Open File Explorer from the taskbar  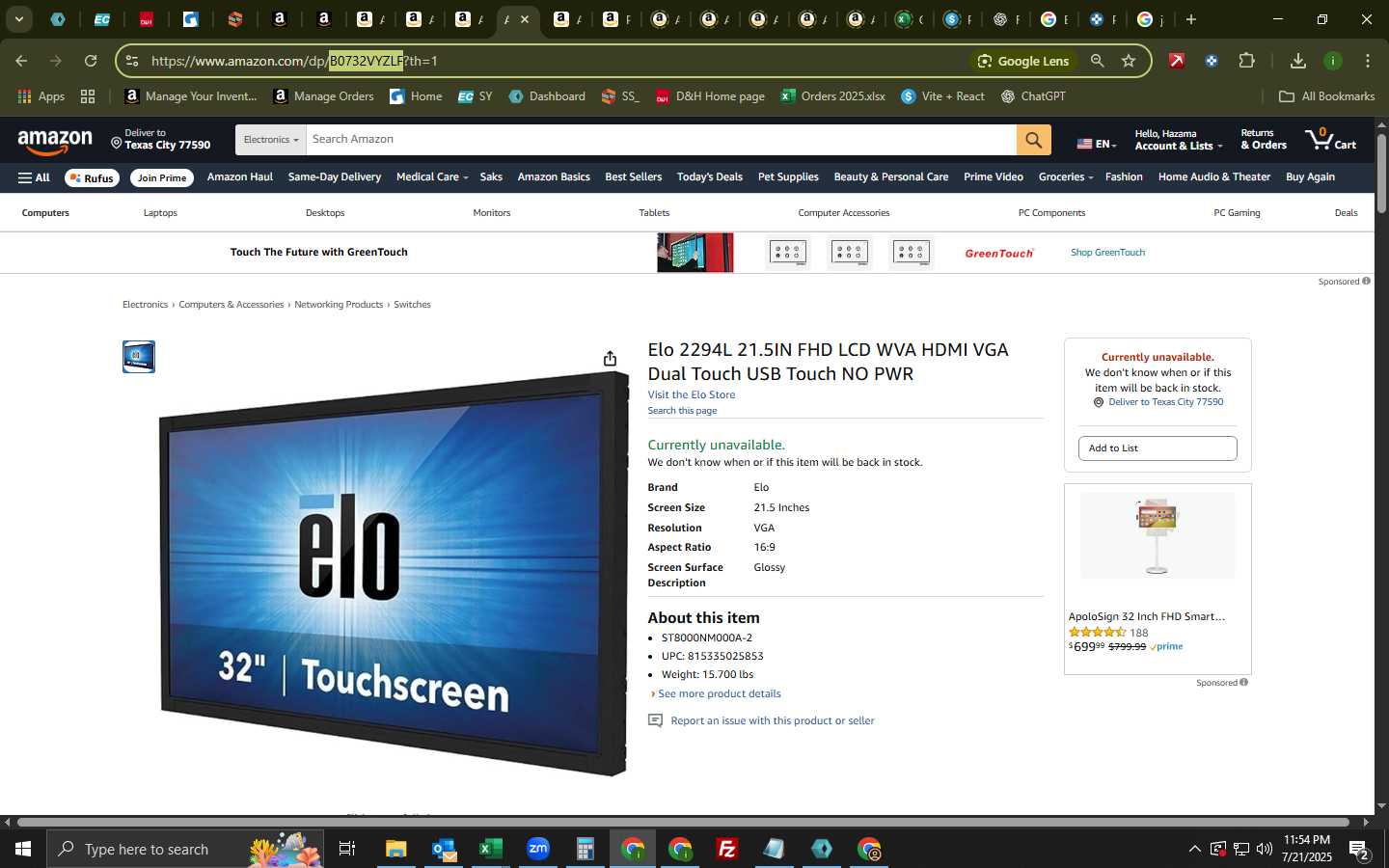[396, 849]
